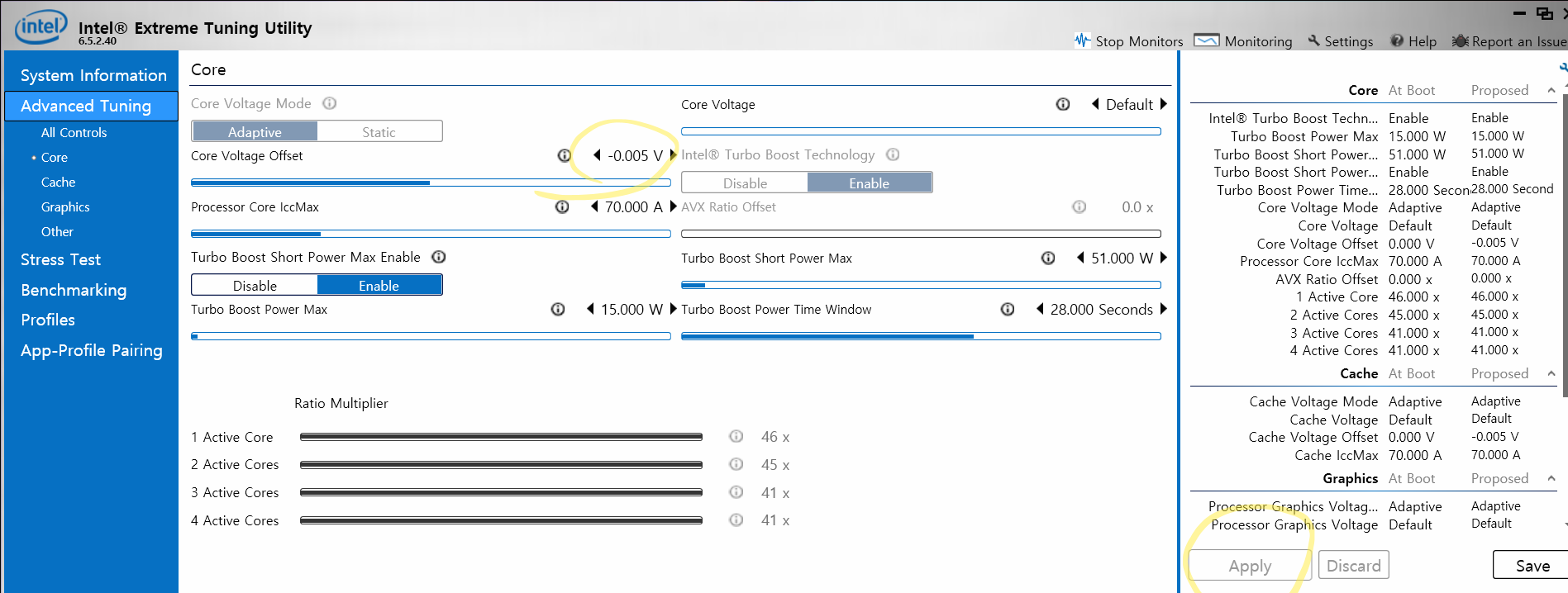Decrease Processor Core IccMax value
The image size is (1568, 593).
[594, 206]
